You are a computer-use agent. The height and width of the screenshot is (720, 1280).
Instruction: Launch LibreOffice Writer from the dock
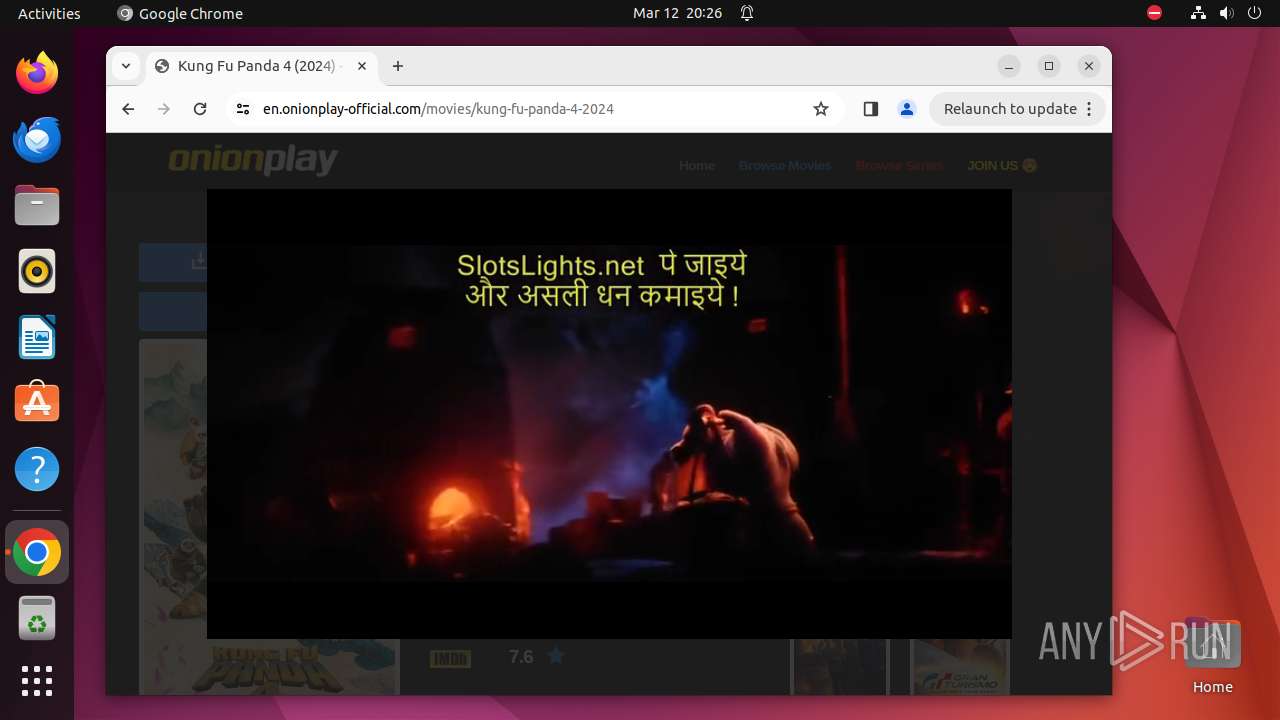(37, 337)
